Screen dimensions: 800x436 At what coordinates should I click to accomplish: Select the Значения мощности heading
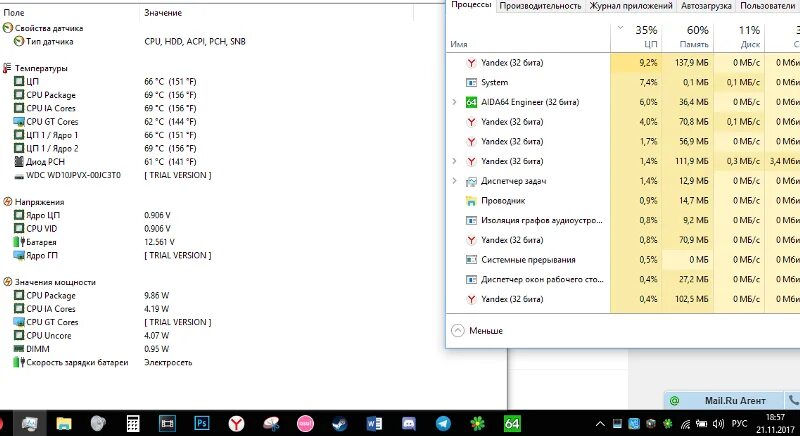(49, 282)
